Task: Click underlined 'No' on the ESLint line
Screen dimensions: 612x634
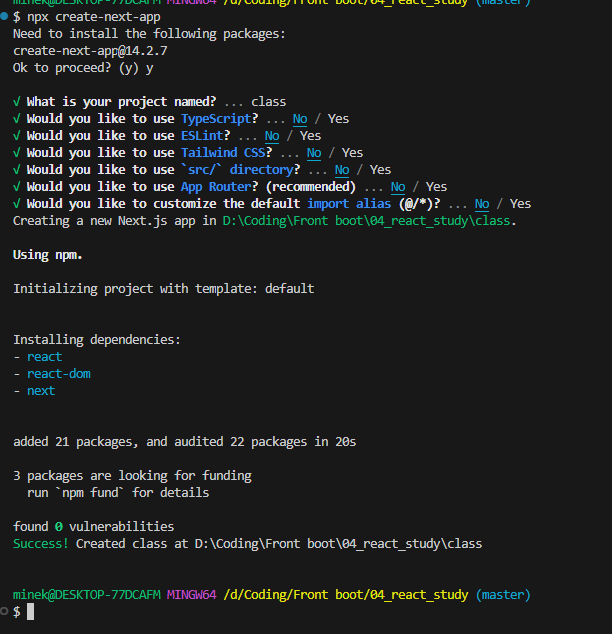Action: [x=272, y=136]
